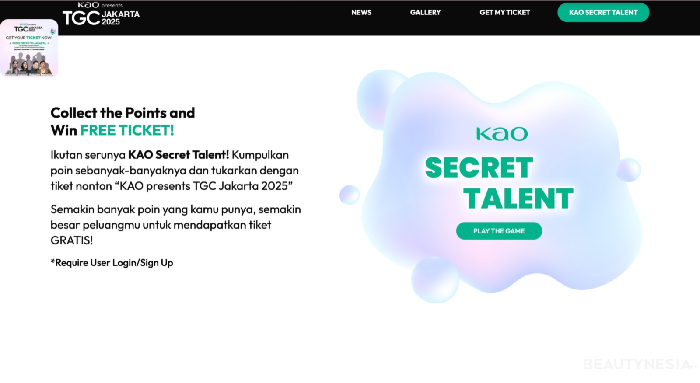The image size is (700, 383).
Task: Click small bubble left of SECRET heading
Action: pyautogui.click(x=350, y=195)
